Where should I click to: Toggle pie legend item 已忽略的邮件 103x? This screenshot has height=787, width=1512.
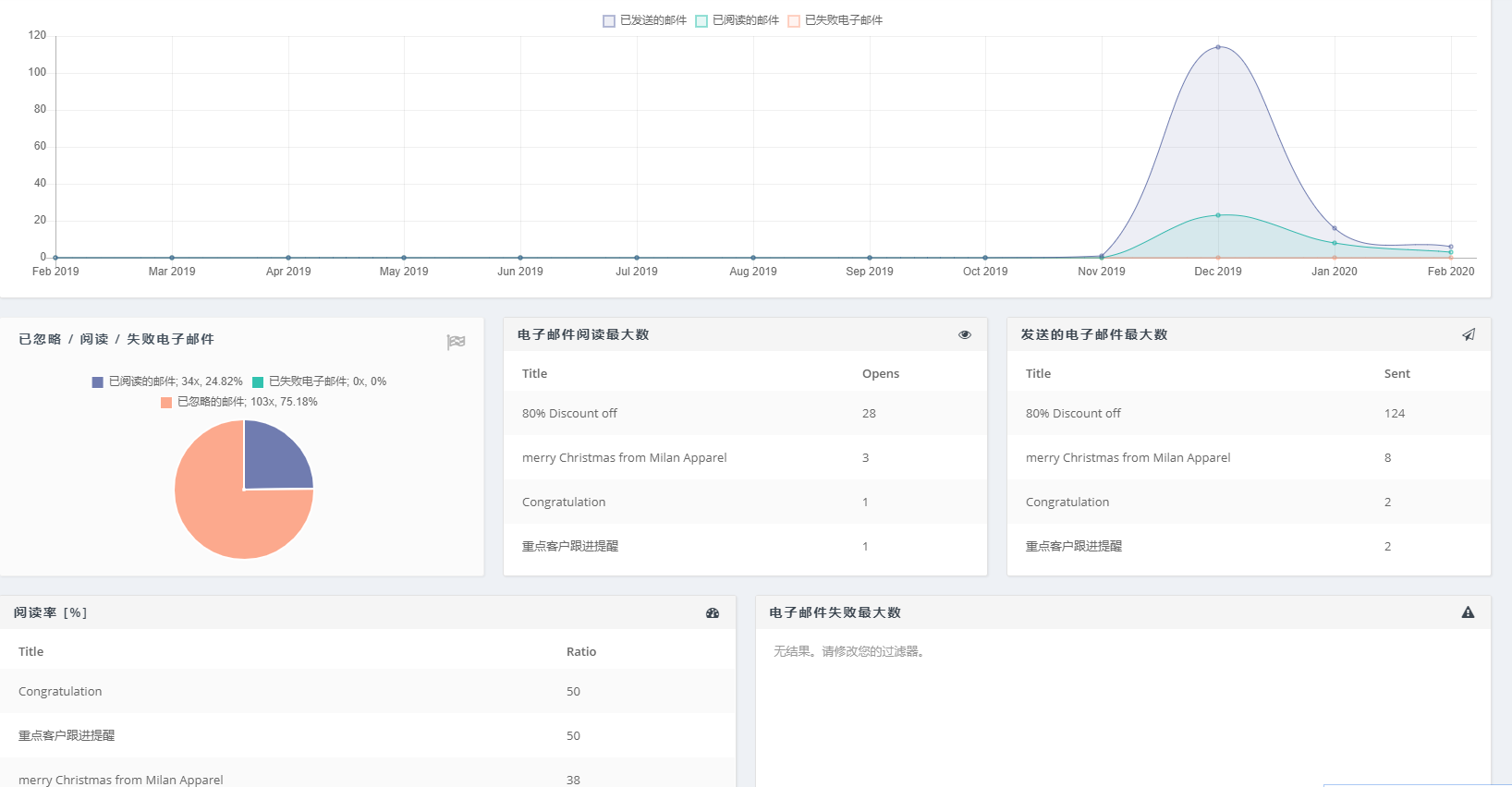click(x=238, y=402)
